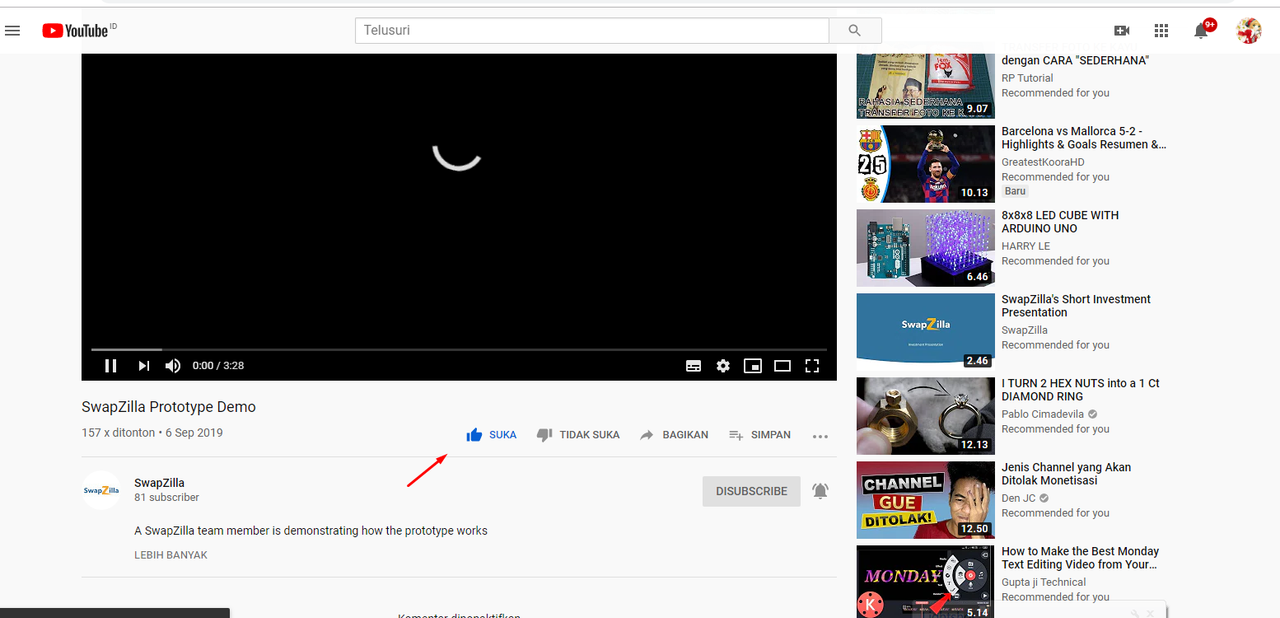Click the Telusuri search field
Screen dimensions: 1280x618
(591, 30)
